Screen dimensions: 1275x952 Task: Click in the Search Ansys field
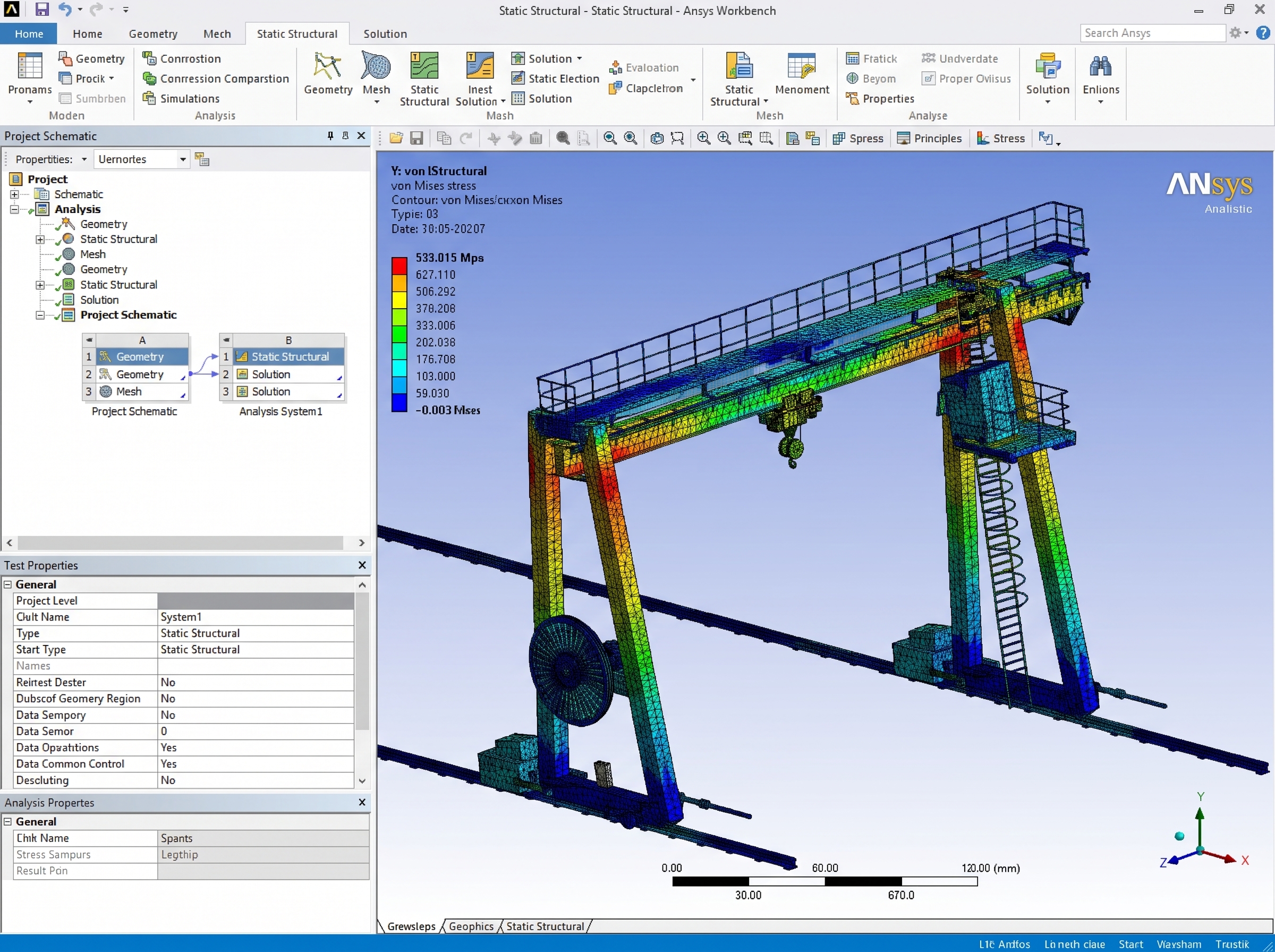(1152, 33)
